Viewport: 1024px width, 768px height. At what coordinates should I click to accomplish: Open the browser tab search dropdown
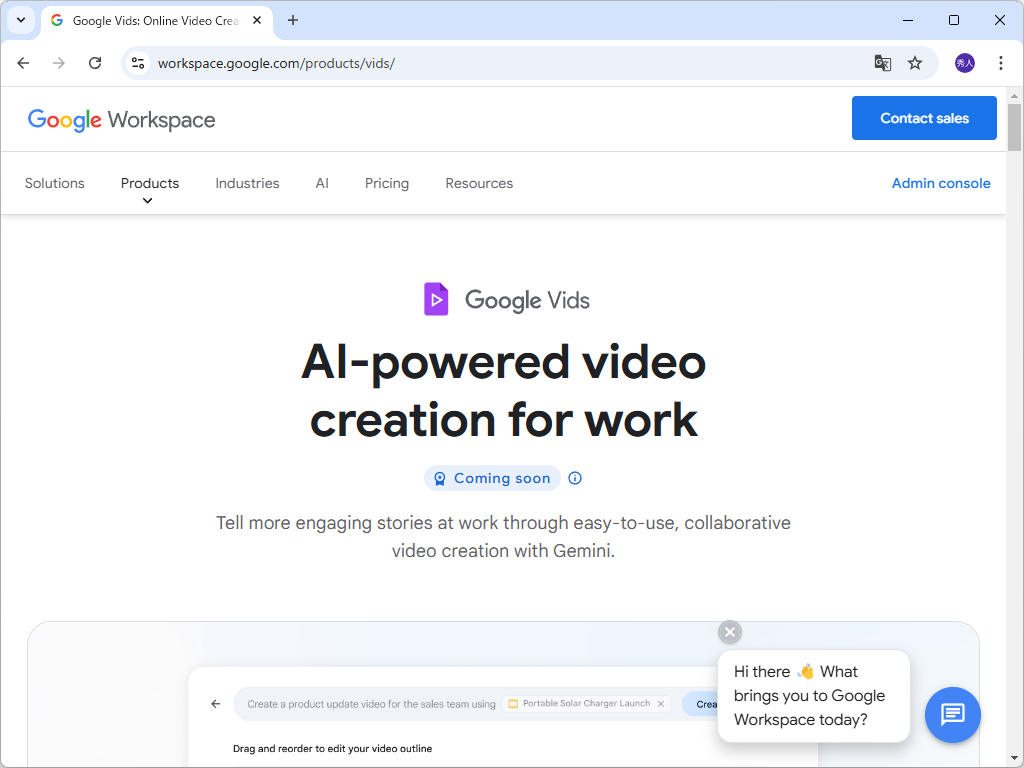click(x=21, y=20)
